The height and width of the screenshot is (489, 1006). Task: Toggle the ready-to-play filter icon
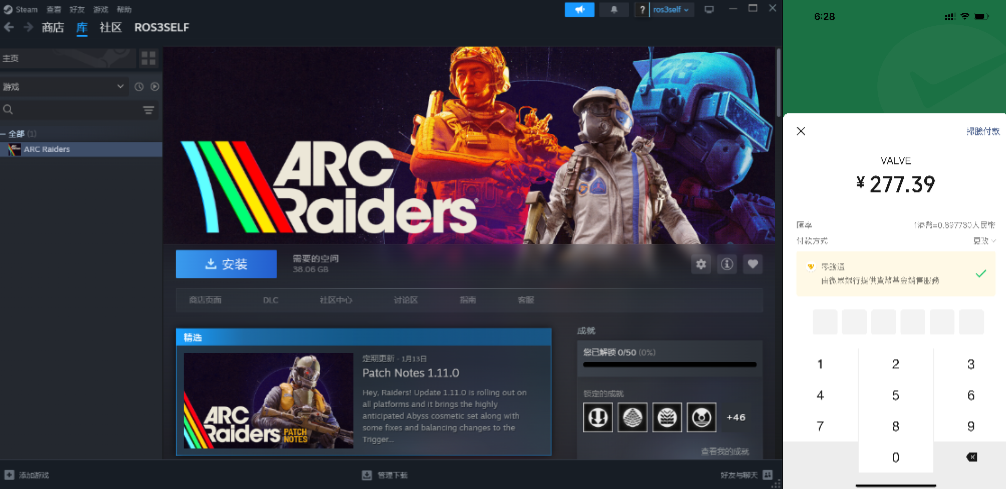click(154, 87)
